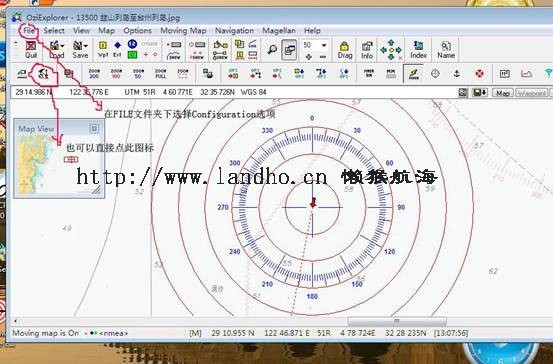Click the horizontal scrollbar thumb
The width and height of the screenshot is (553, 364).
(397, 321)
